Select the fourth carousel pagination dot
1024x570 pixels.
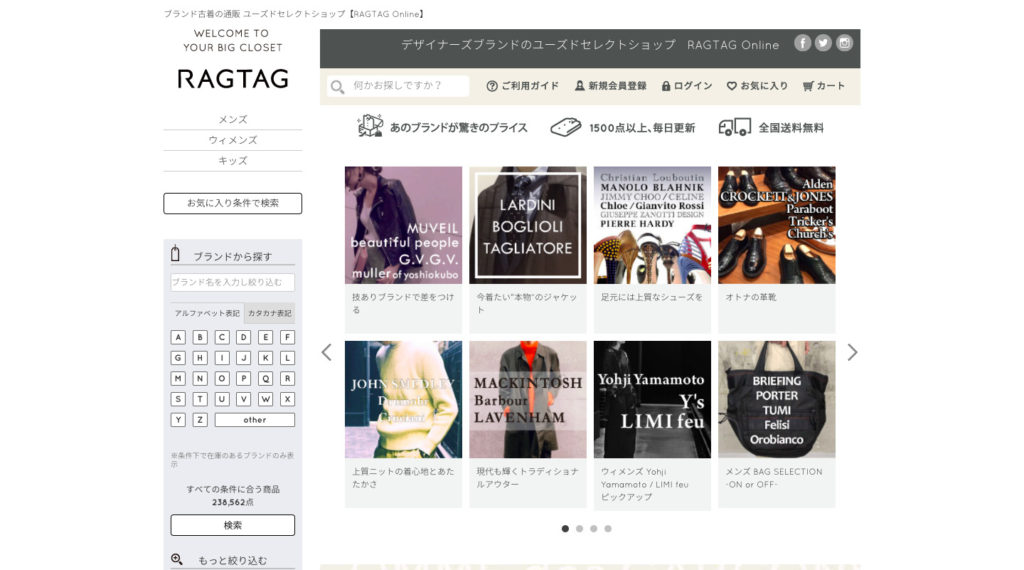608,529
